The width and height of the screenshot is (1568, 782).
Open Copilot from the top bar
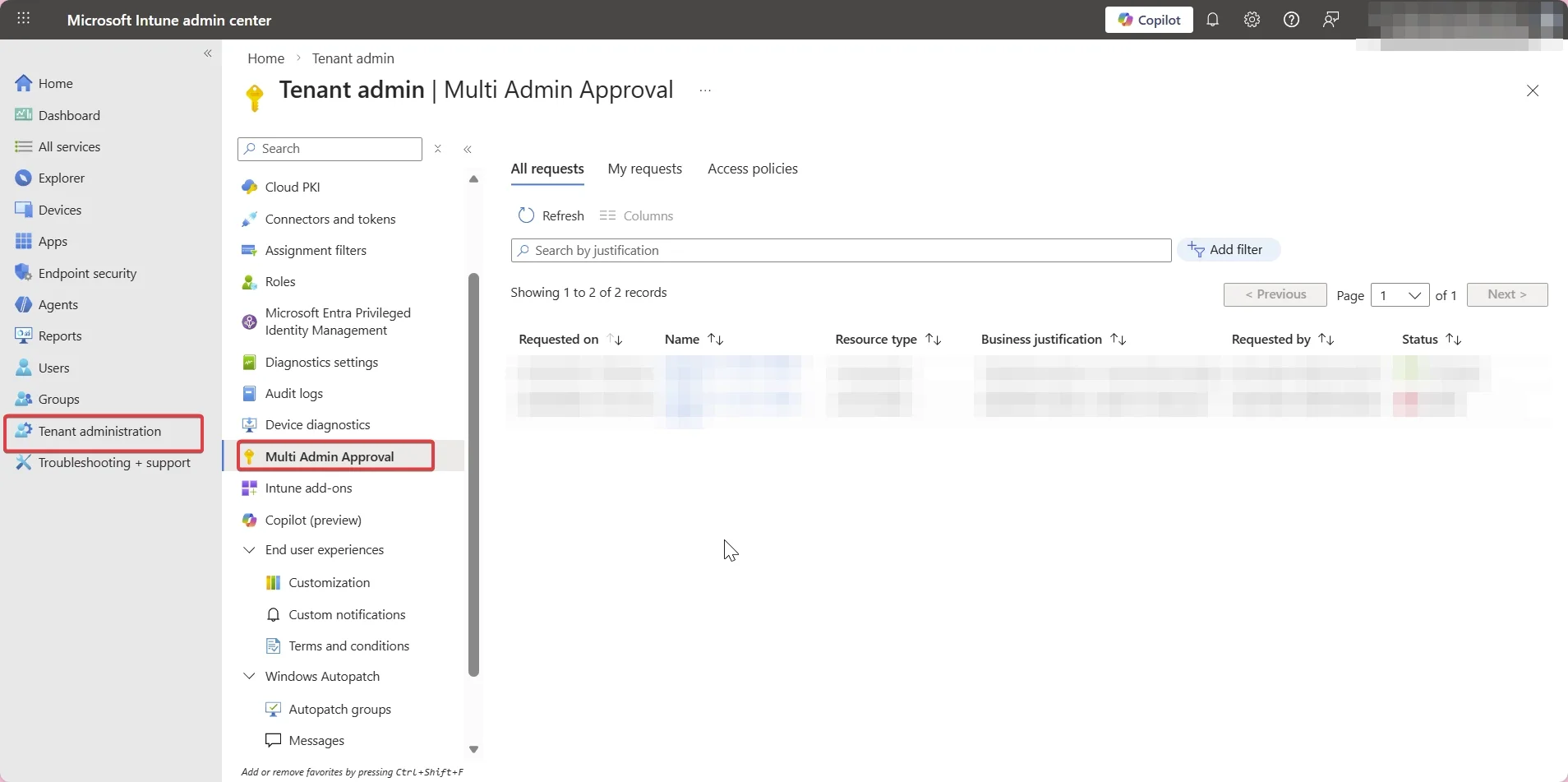(1149, 20)
